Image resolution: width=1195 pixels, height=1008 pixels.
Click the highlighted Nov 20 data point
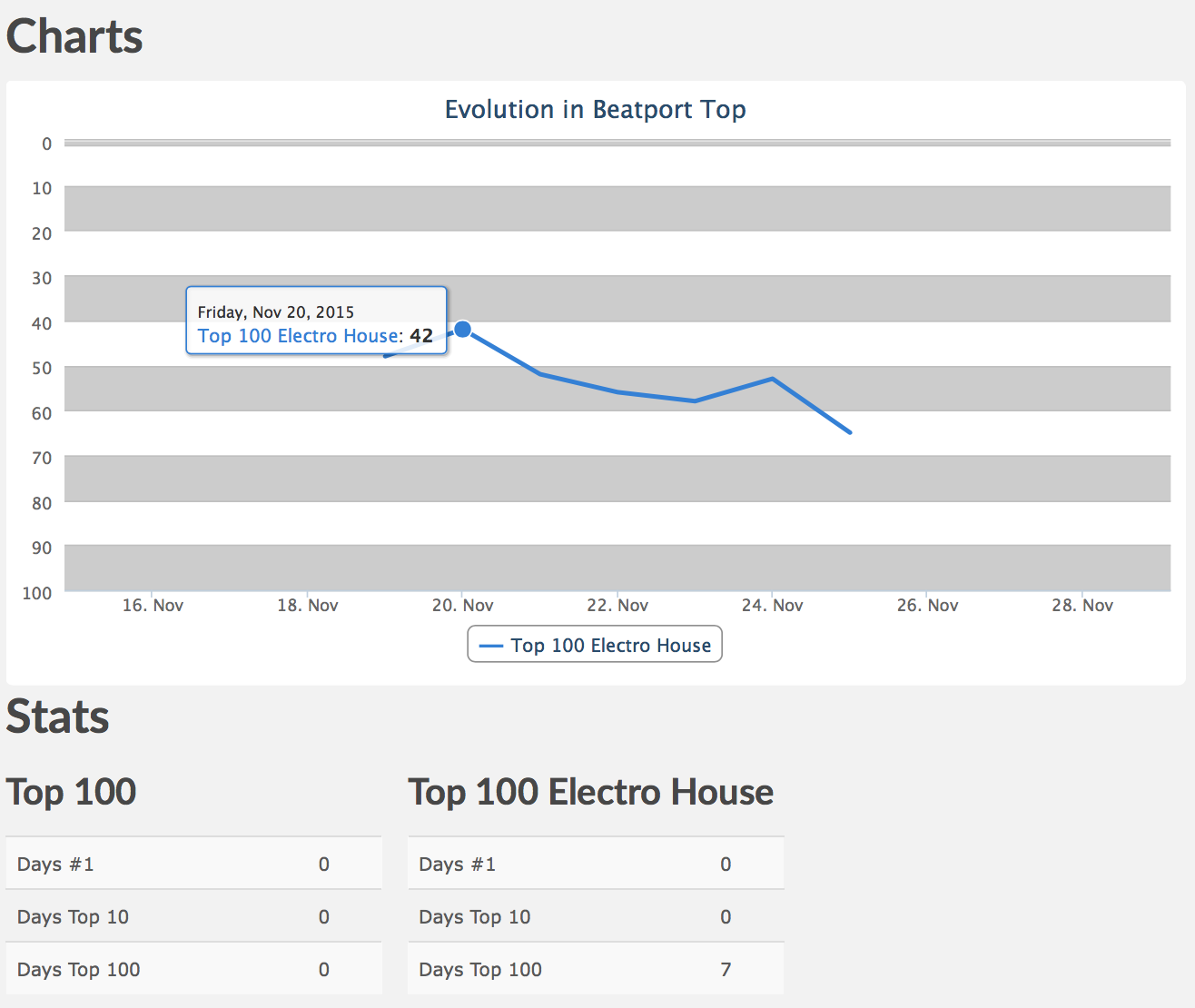pyautogui.click(x=462, y=329)
